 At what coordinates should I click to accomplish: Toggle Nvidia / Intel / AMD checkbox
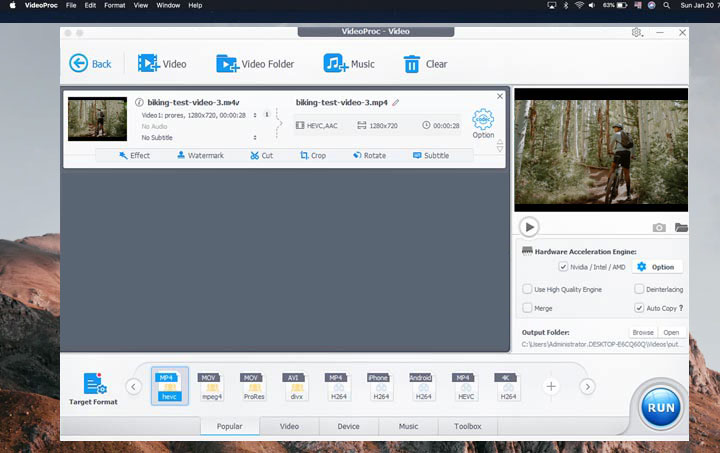point(564,267)
